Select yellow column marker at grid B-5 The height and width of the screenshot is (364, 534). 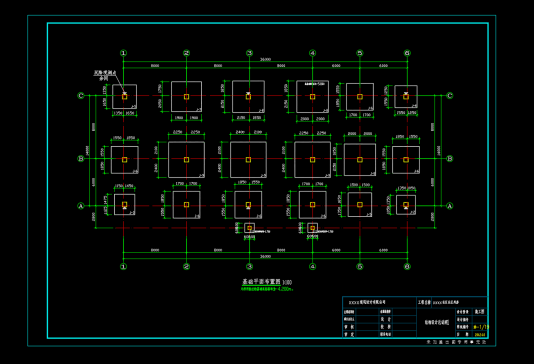pos(360,160)
